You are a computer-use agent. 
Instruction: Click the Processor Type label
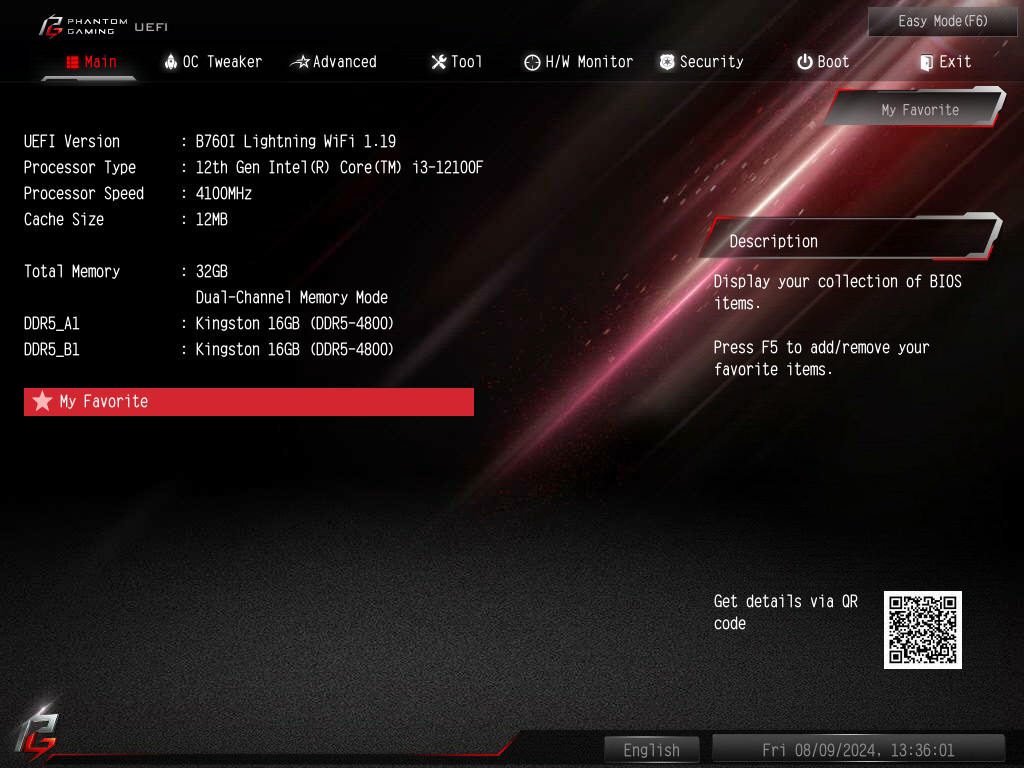coord(80,167)
